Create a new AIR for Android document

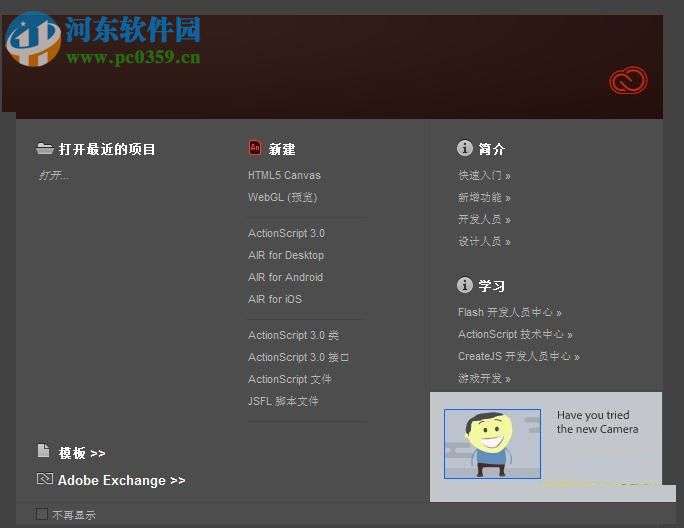pyautogui.click(x=285, y=277)
